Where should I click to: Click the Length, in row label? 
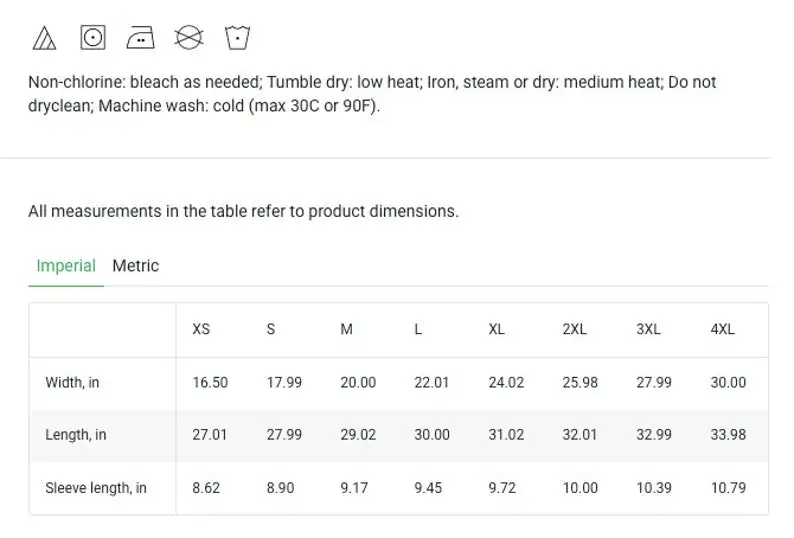[x=76, y=435]
